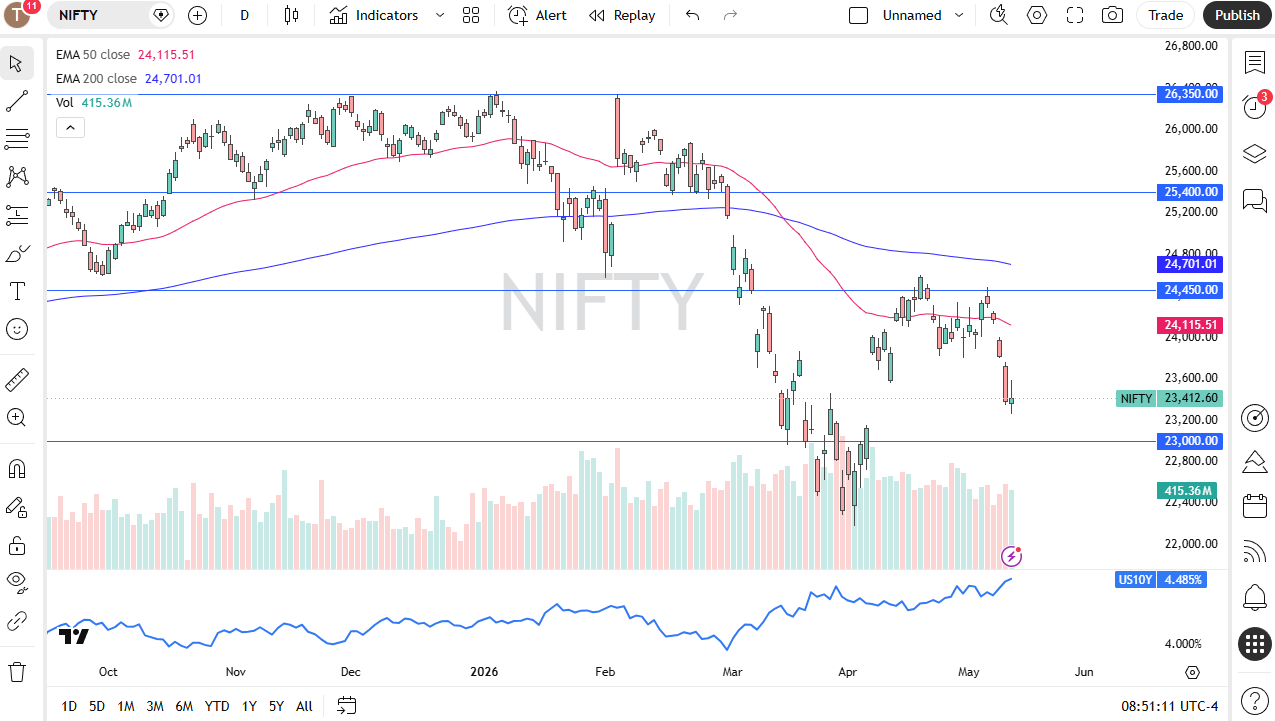Toggle stay in drawing mode
Image resolution: width=1275 pixels, height=721 pixels.
click(17, 507)
